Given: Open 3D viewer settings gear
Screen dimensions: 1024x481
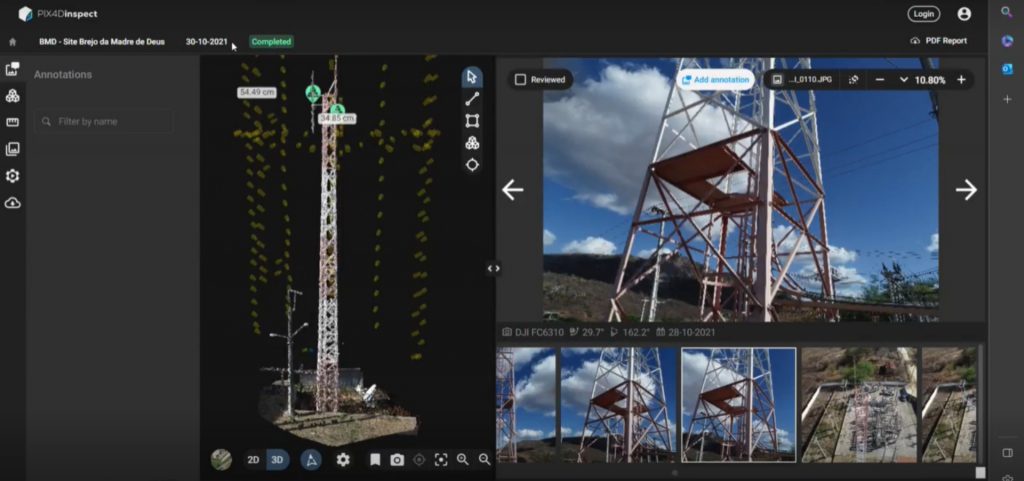Looking at the screenshot, I should 343,459.
